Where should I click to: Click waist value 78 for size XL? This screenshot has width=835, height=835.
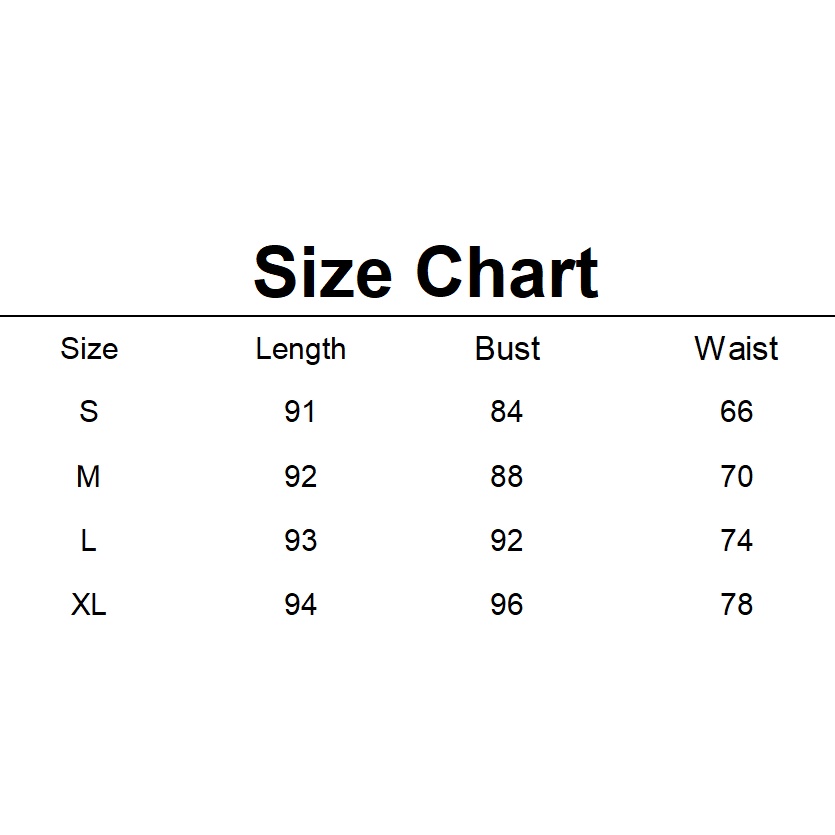pyautogui.click(x=736, y=605)
